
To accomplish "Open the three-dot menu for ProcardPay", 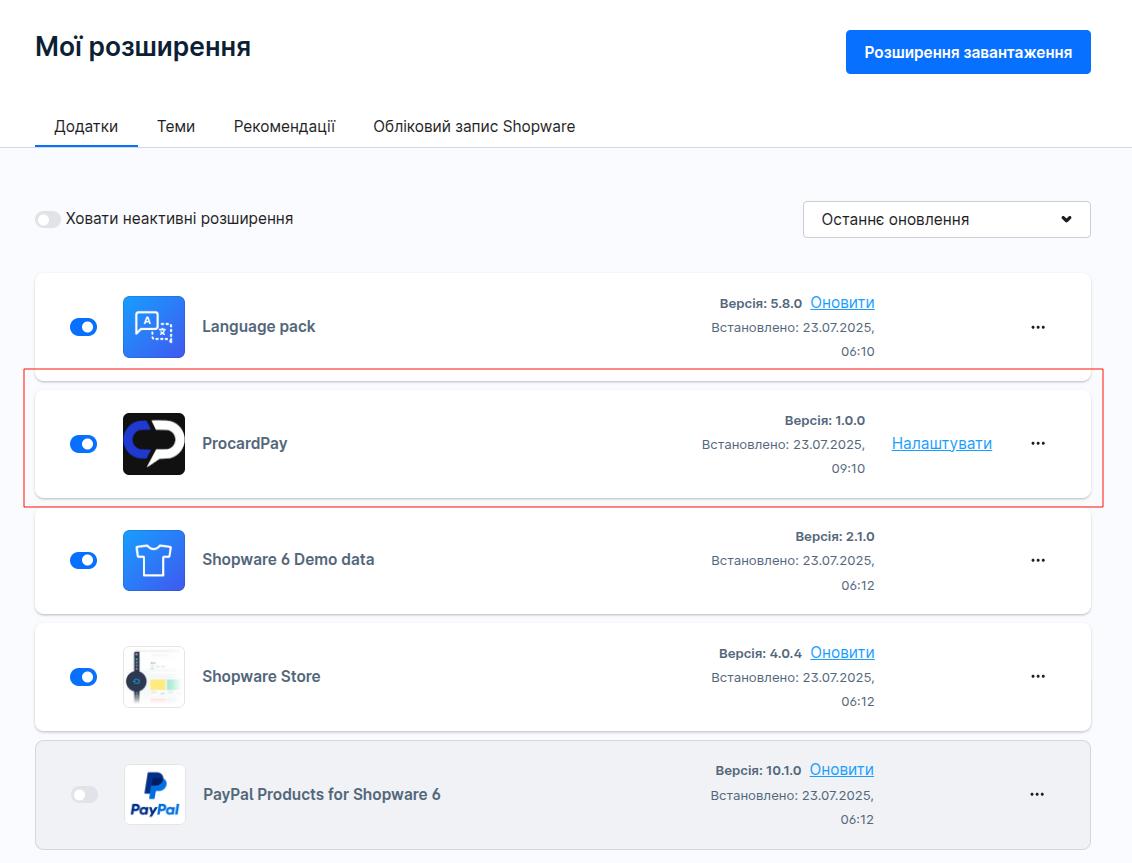I will click(x=1038, y=443).
